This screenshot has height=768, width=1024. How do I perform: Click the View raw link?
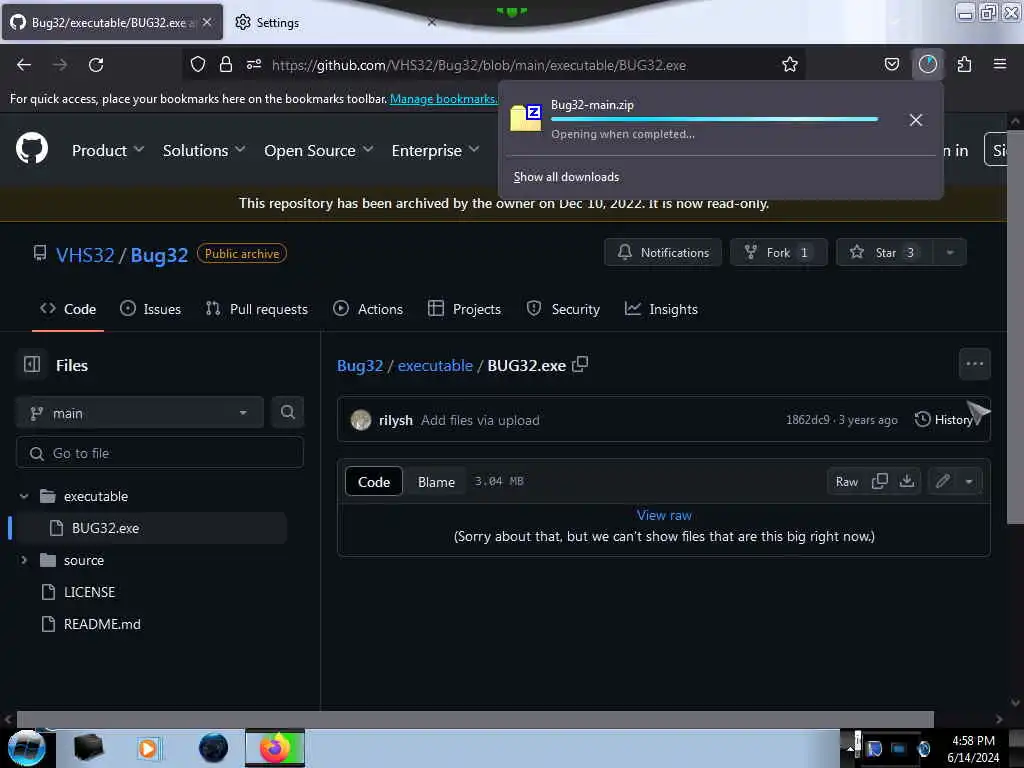(x=664, y=515)
